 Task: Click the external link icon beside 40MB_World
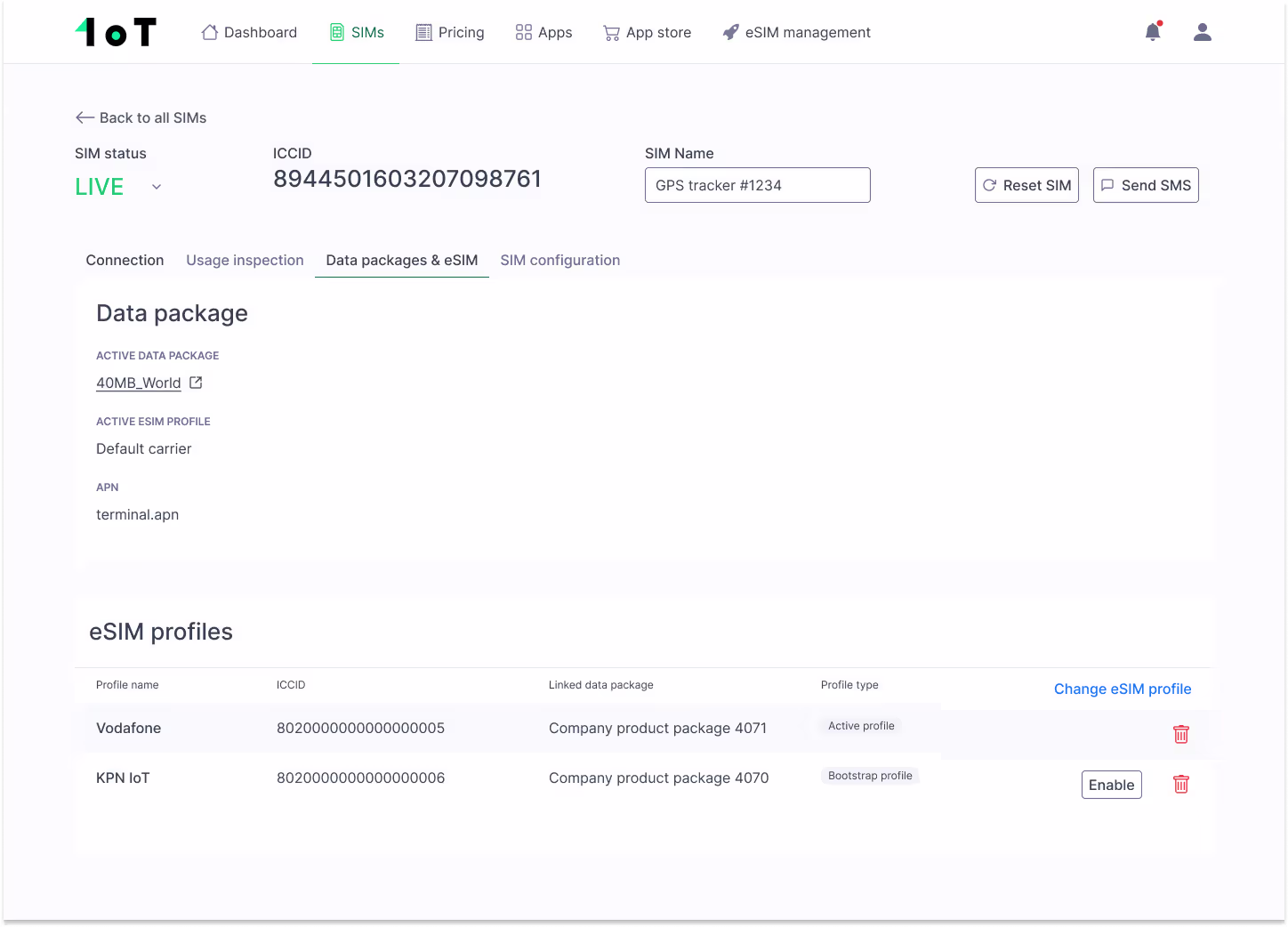pos(196,383)
